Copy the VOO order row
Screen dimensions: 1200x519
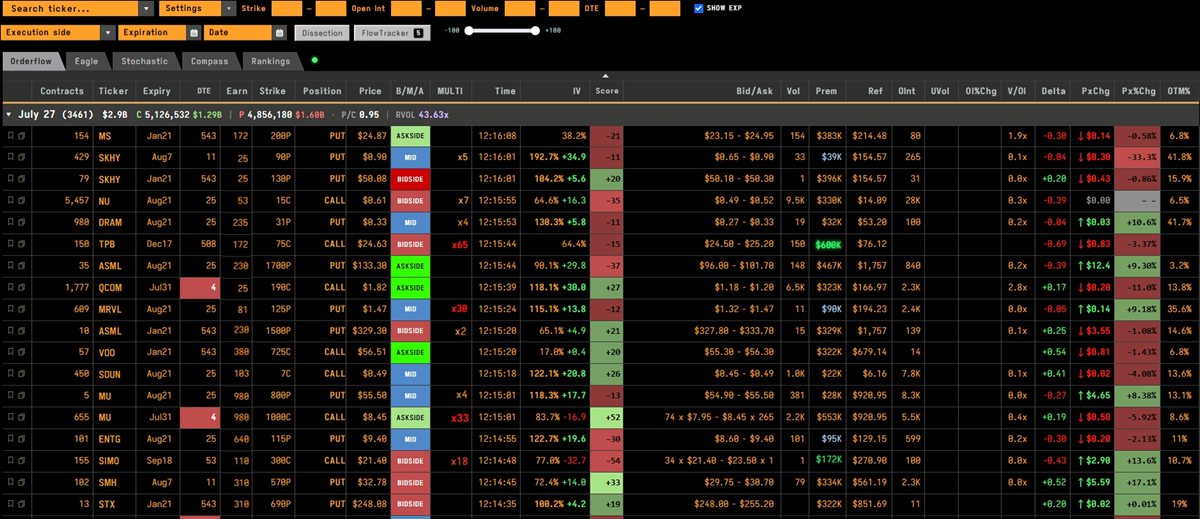pos(21,353)
